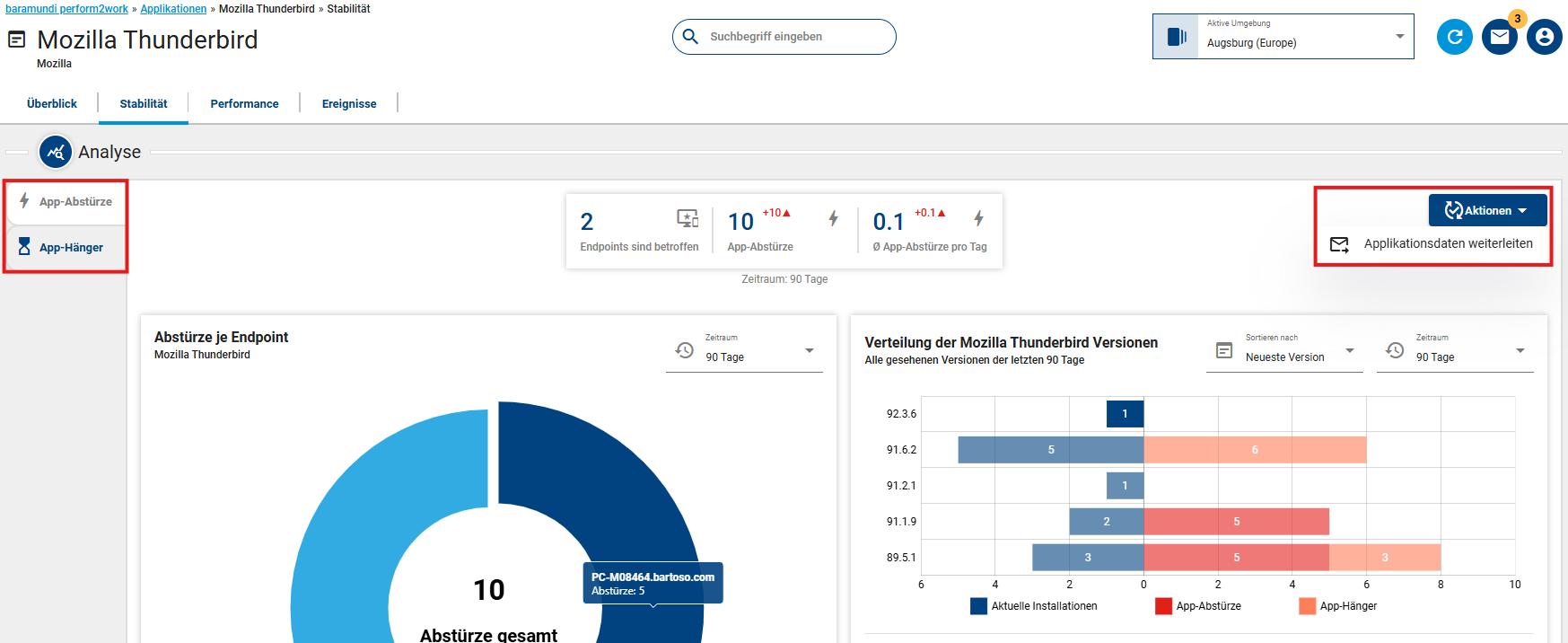Open the user account profile icon
1568x643 pixels.
pos(1544,37)
